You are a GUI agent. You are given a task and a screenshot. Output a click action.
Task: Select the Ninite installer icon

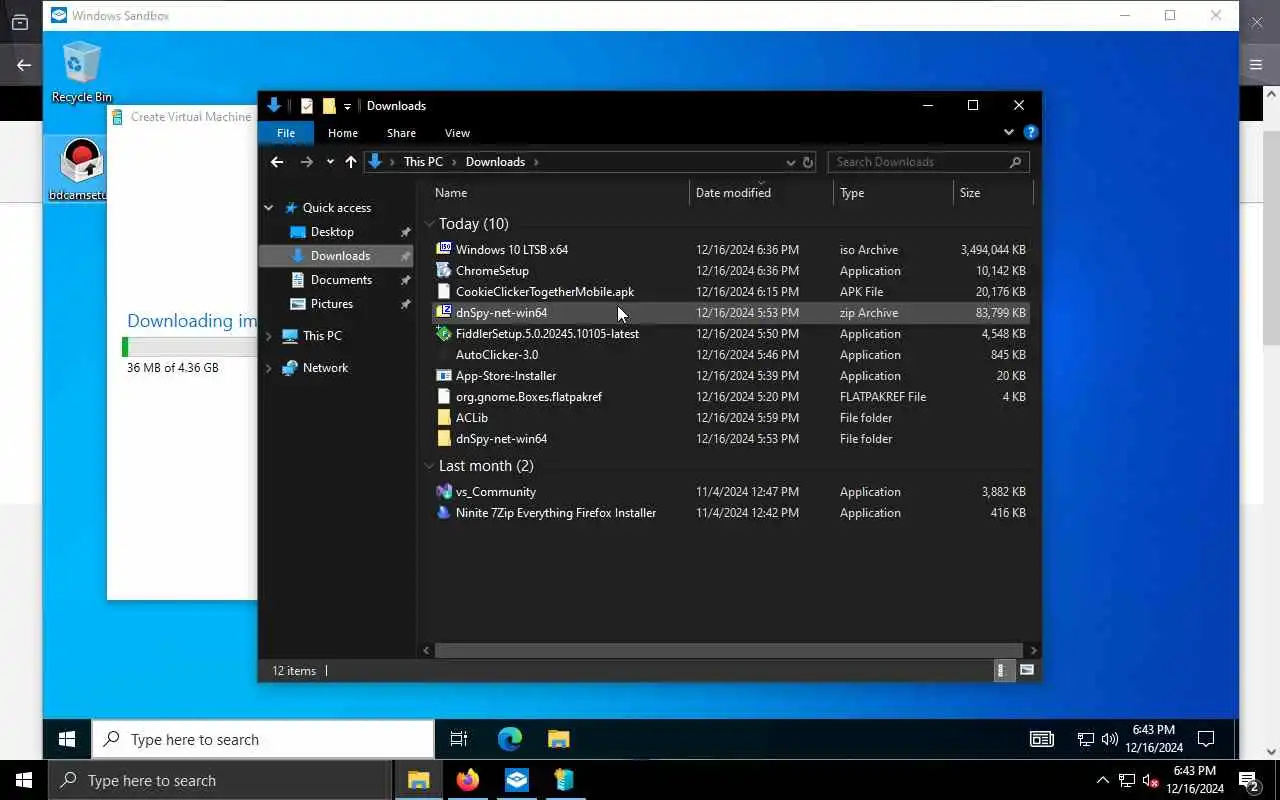(444, 512)
